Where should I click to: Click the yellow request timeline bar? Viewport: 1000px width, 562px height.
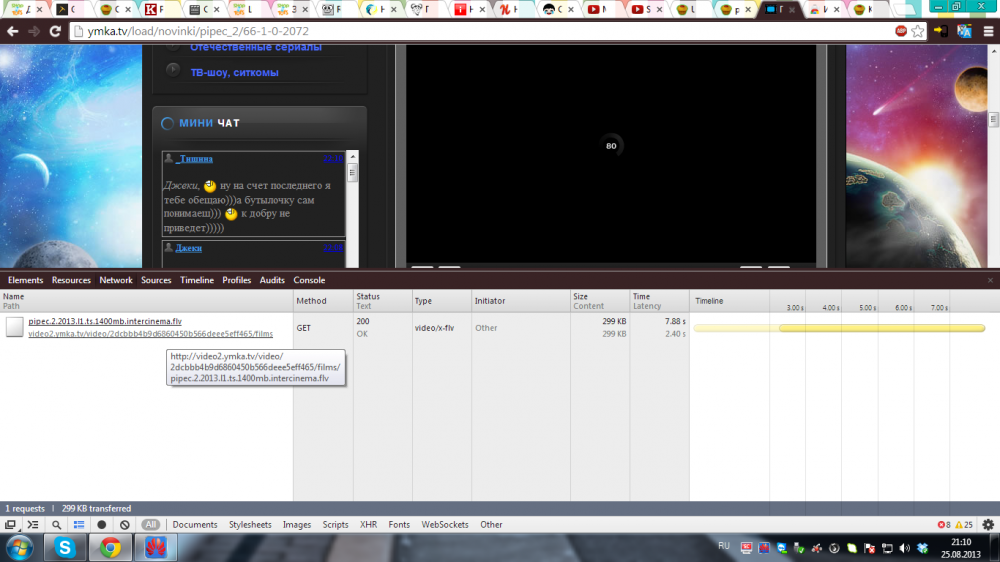[880, 328]
